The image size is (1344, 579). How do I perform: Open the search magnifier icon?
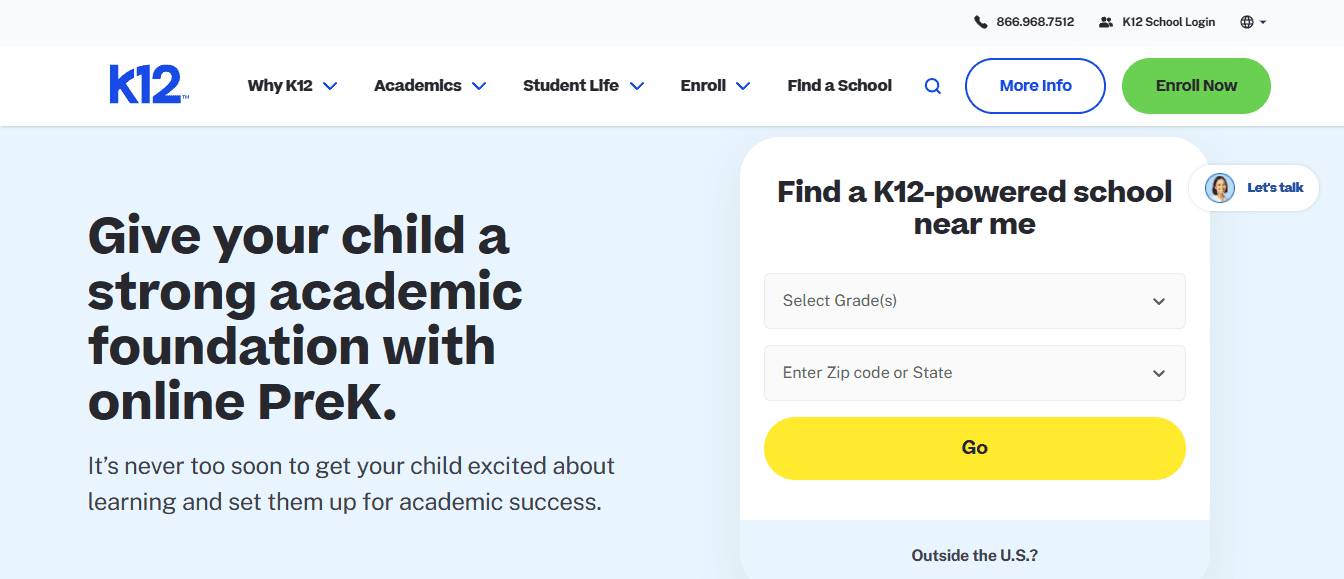click(x=932, y=85)
